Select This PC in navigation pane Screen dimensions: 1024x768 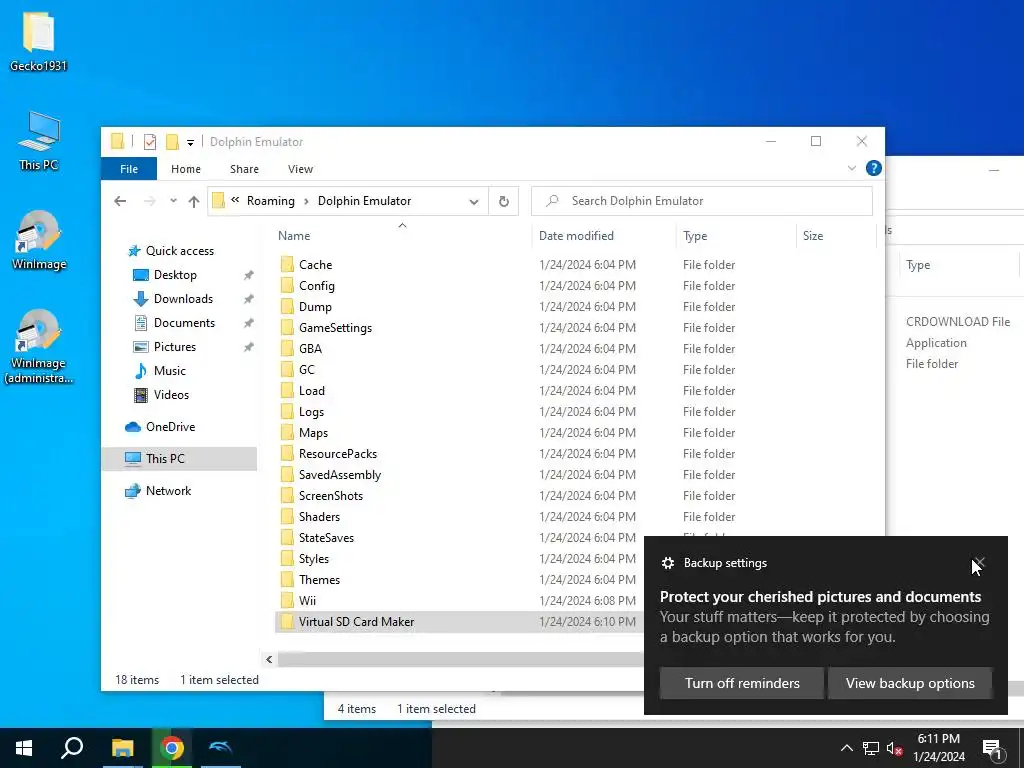[179, 459]
